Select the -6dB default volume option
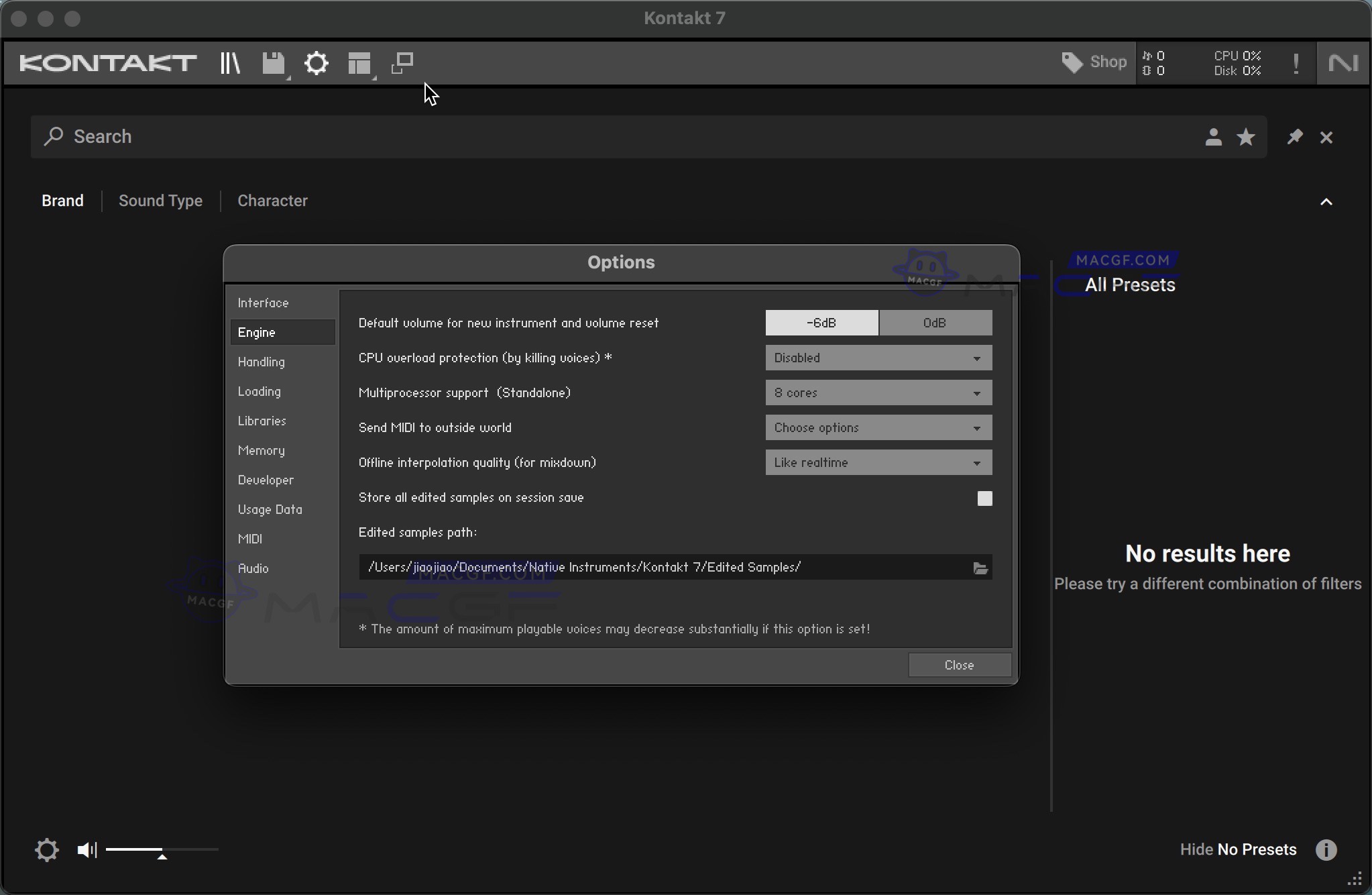Viewport: 1372px width, 895px height. (821, 323)
